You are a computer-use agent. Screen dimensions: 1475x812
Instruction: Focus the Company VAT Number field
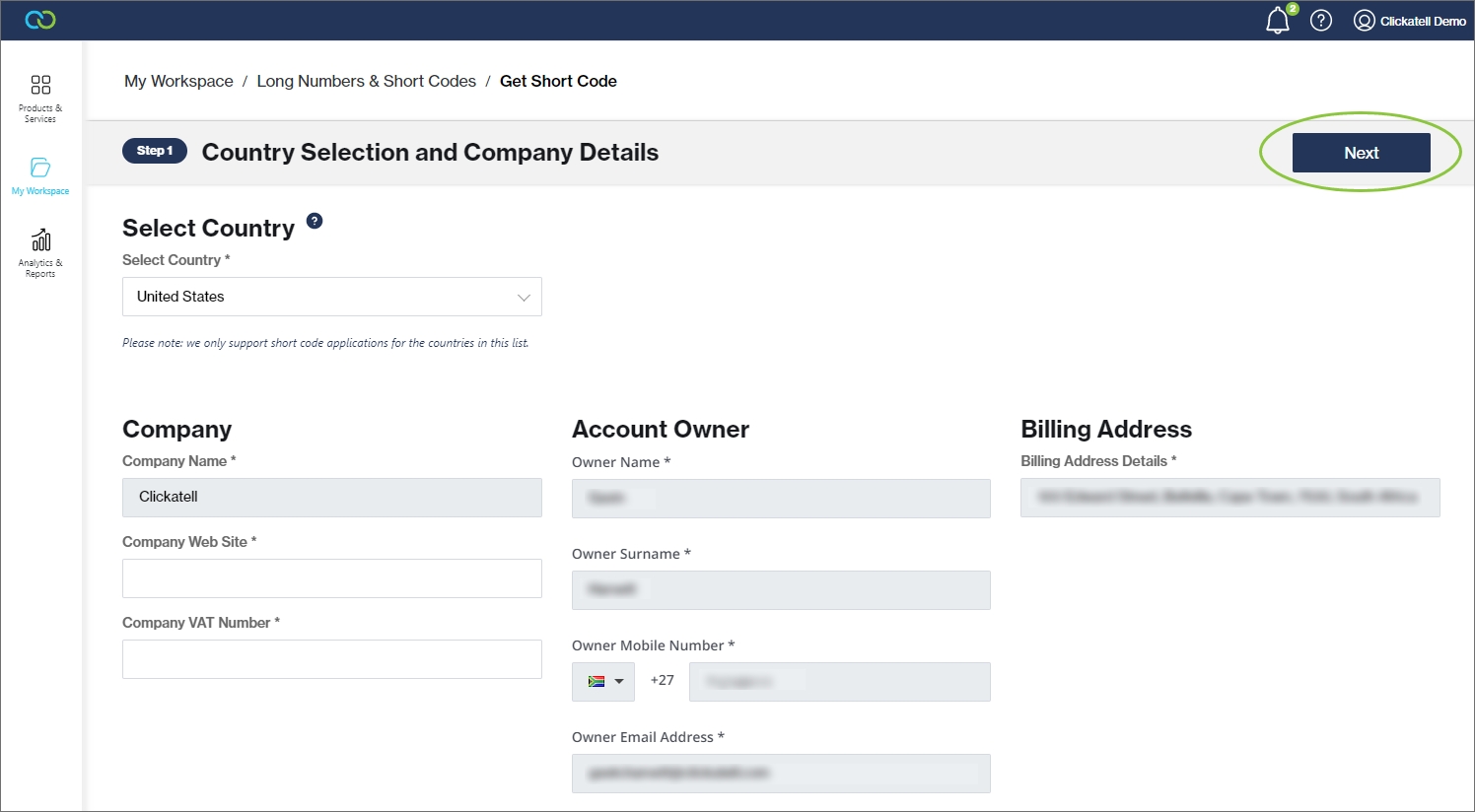click(x=331, y=659)
